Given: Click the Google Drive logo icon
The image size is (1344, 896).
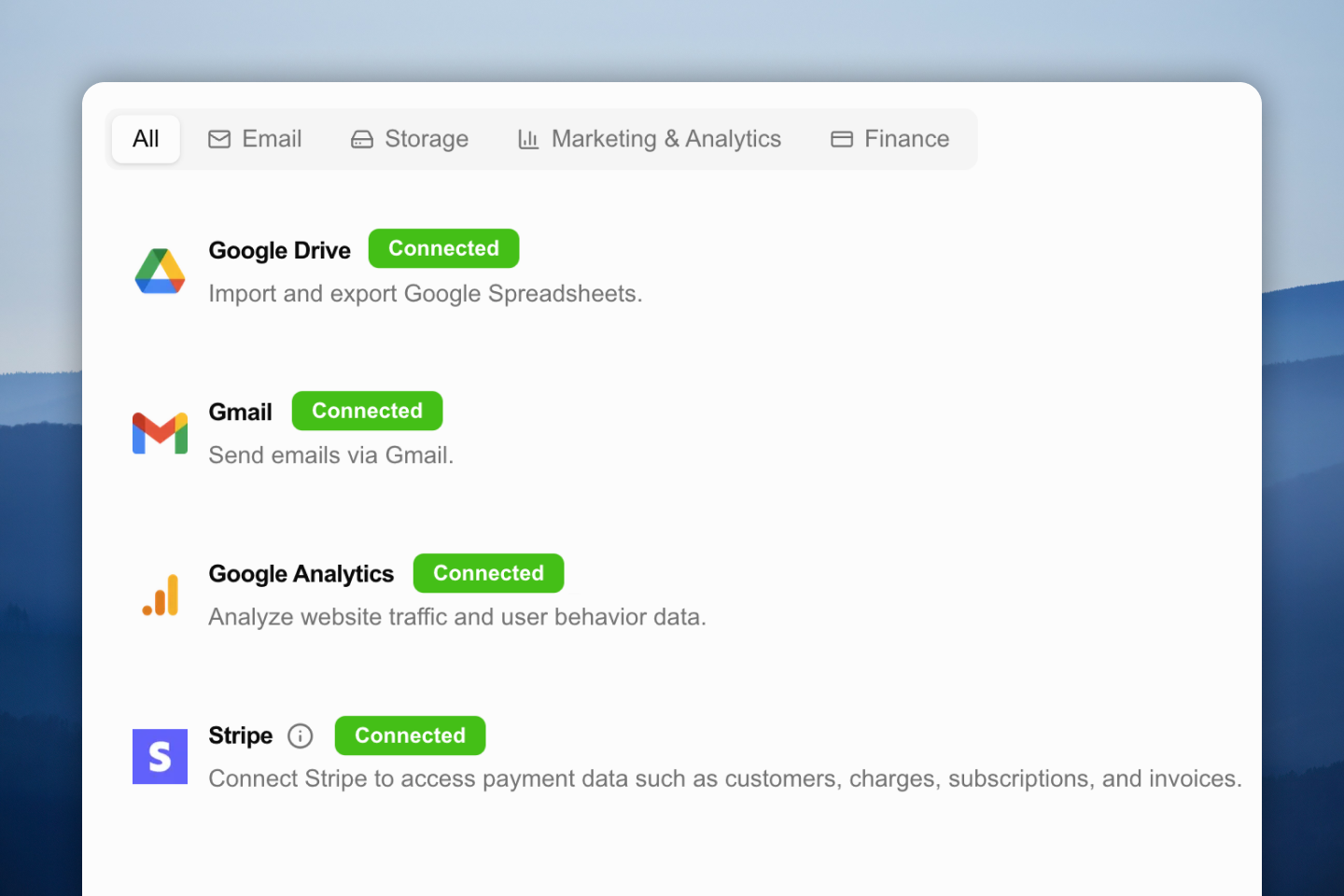Looking at the screenshot, I should pos(160,272).
